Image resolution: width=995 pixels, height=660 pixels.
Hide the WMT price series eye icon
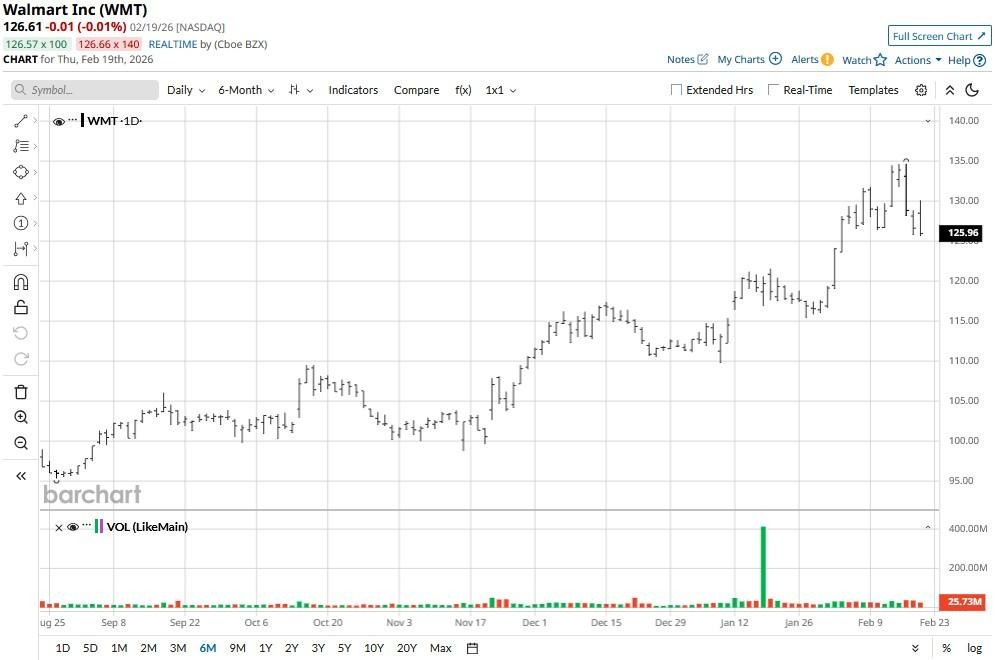(x=58, y=121)
